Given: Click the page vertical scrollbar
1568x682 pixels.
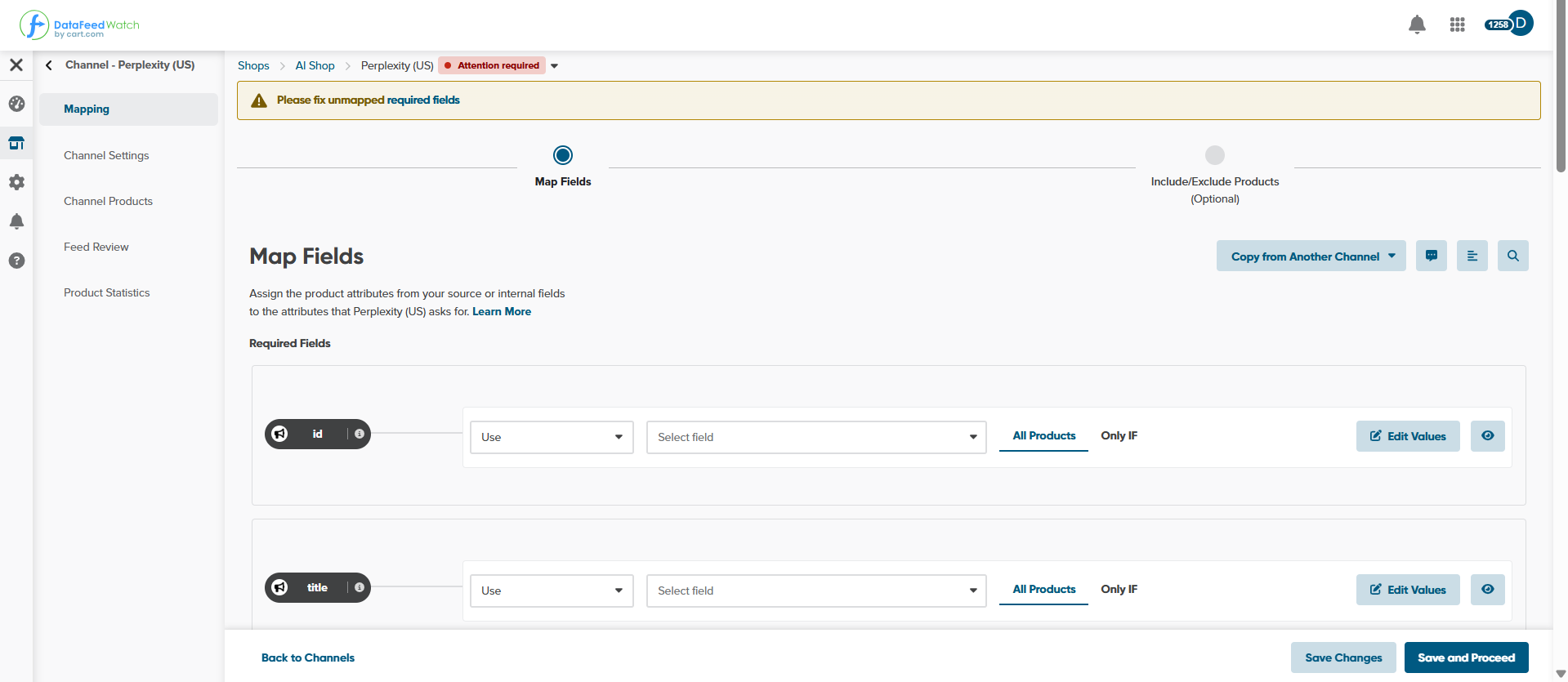Looking at the screenshot, I should (1561, 86).
